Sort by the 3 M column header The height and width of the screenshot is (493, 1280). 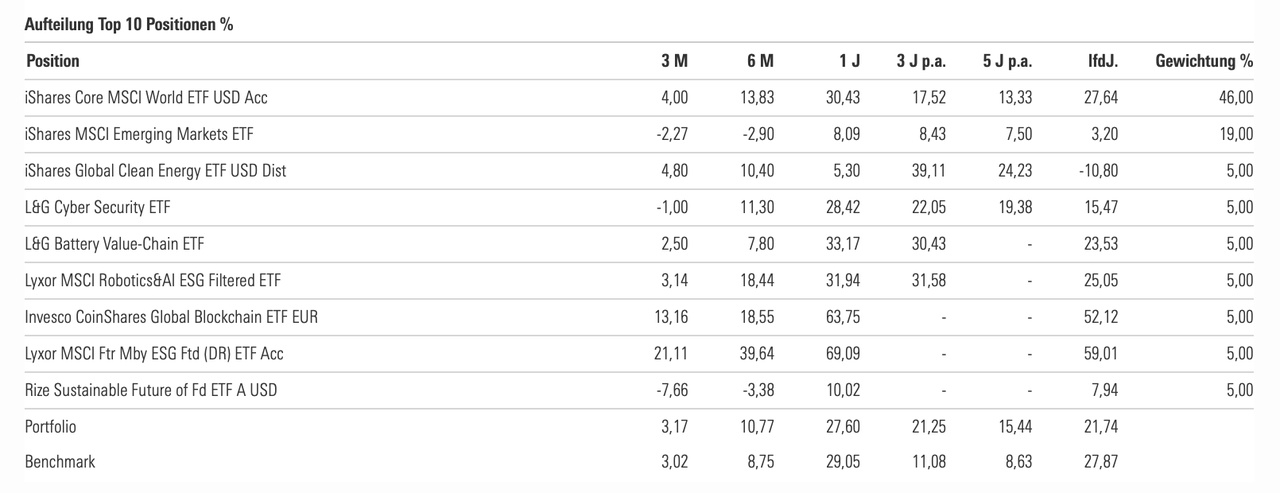[675, 61]
